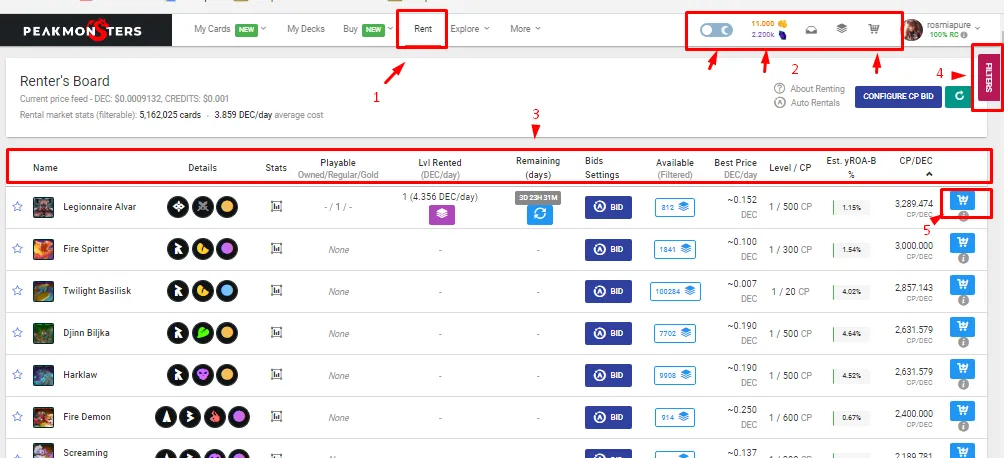1004x458 pixels.
Task: Open the shopping cart in top bar
Action: pyautogui.click(x=874, y=29)
